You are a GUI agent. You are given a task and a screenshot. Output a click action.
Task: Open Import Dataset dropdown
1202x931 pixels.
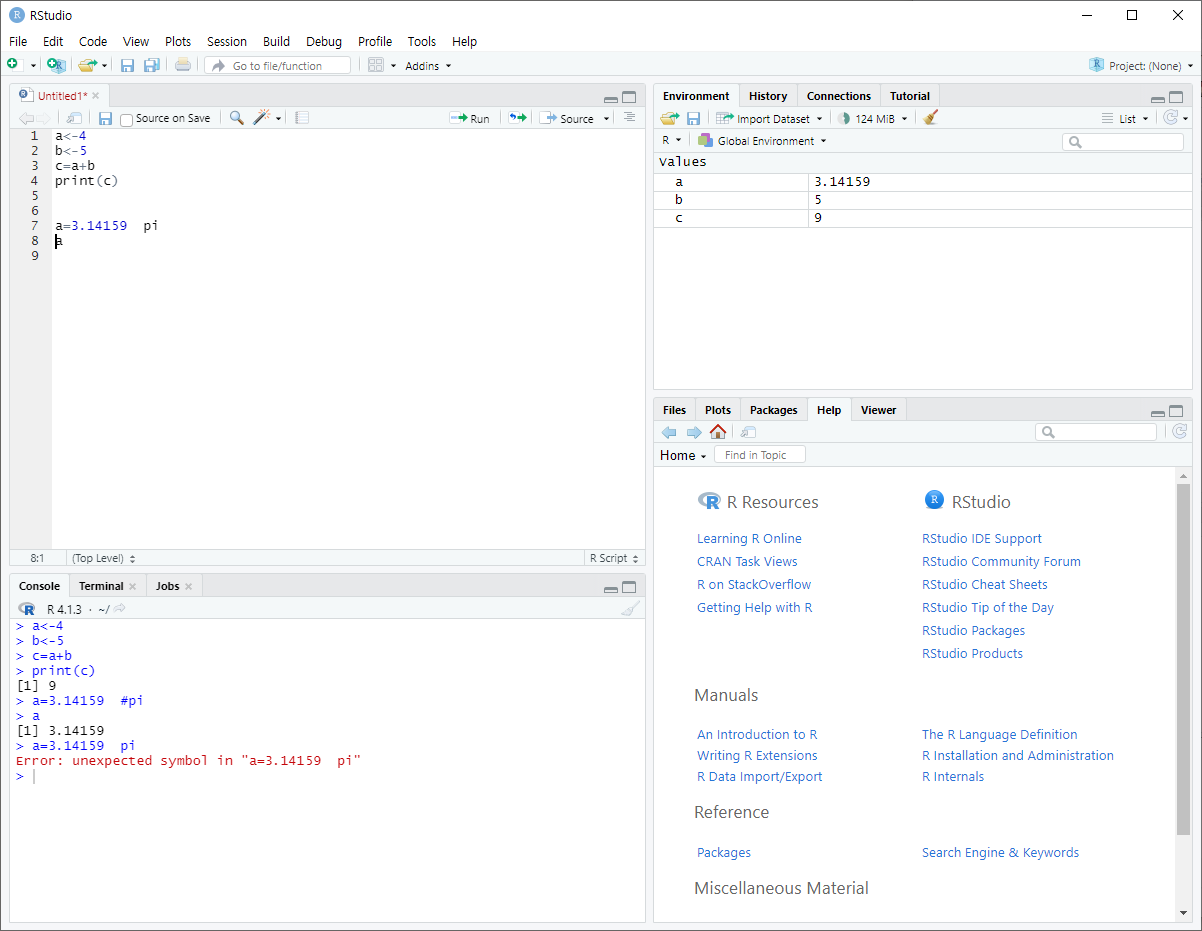pyautogui.click(x=769, y=118)
